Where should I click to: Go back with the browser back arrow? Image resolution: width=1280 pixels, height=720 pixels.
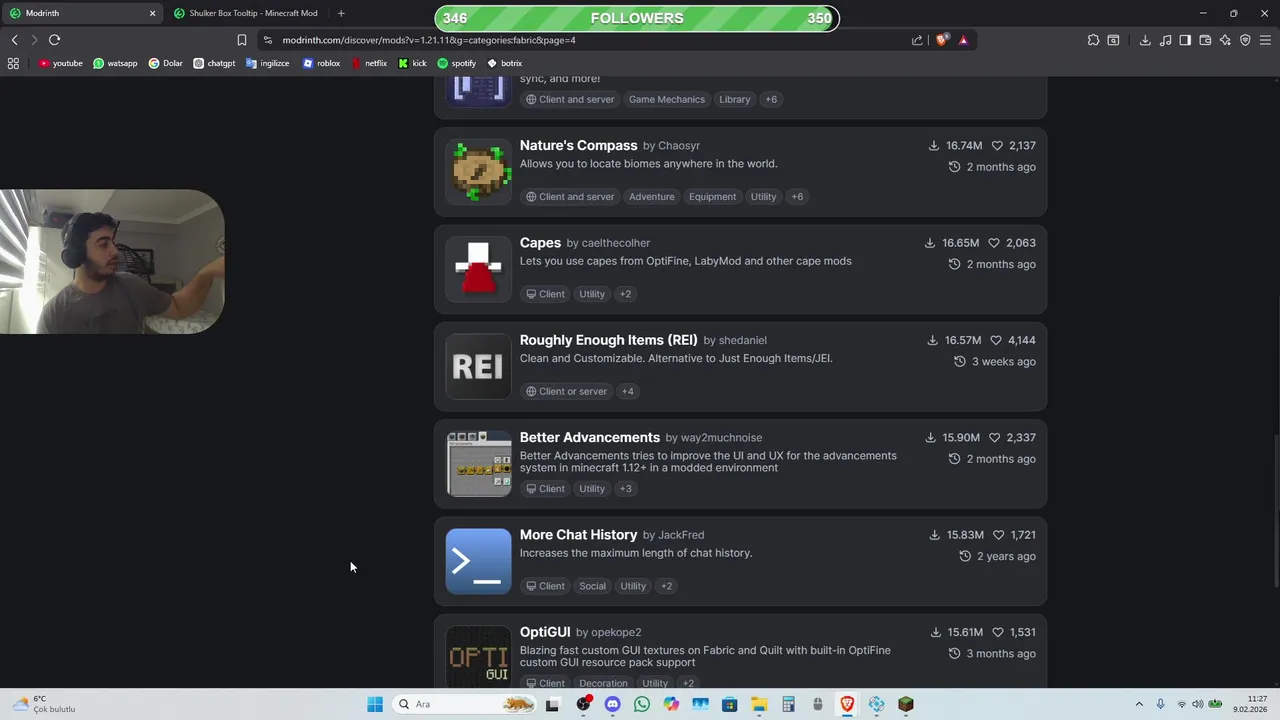(14, 40)
